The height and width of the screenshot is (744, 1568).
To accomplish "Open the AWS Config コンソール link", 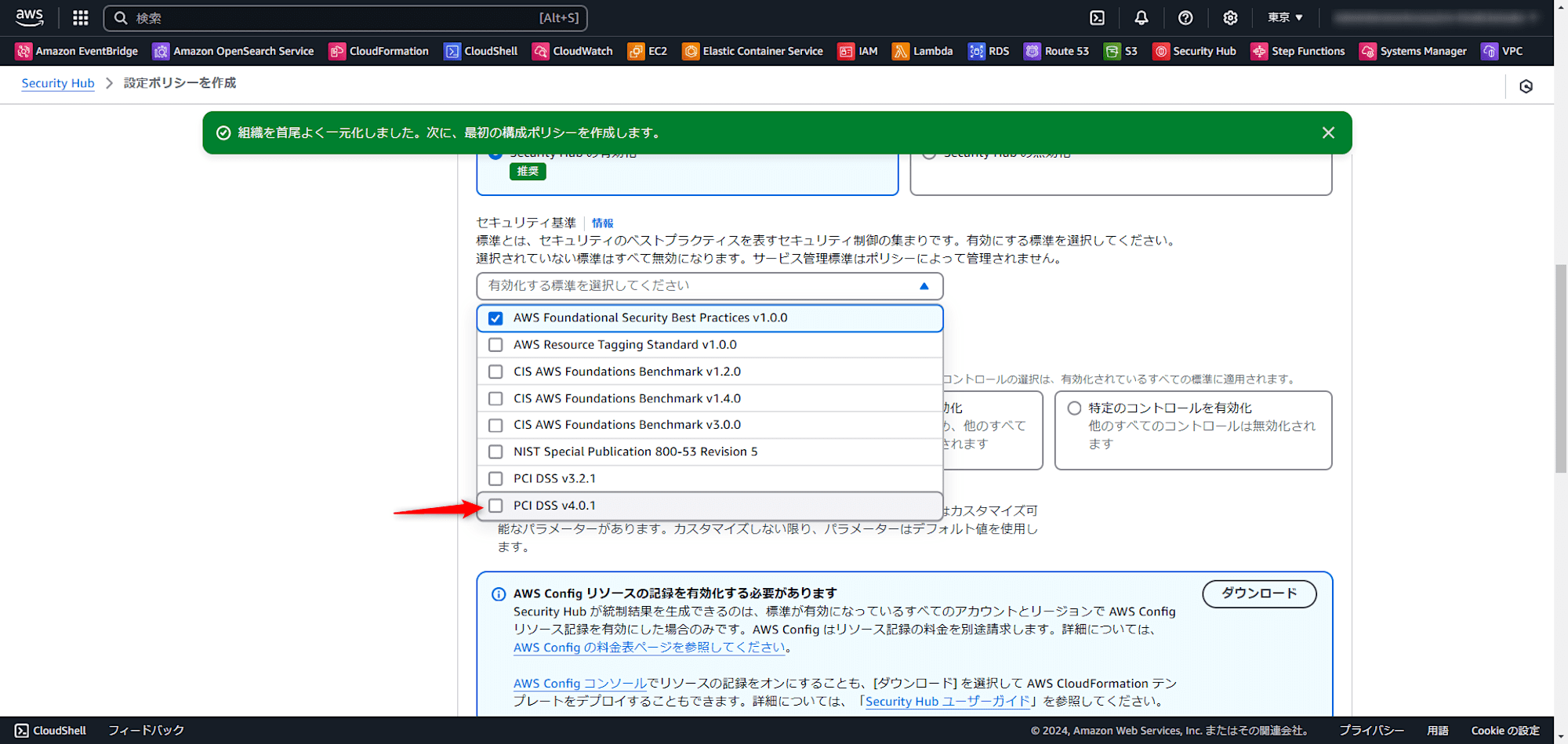I will [580, 684].
